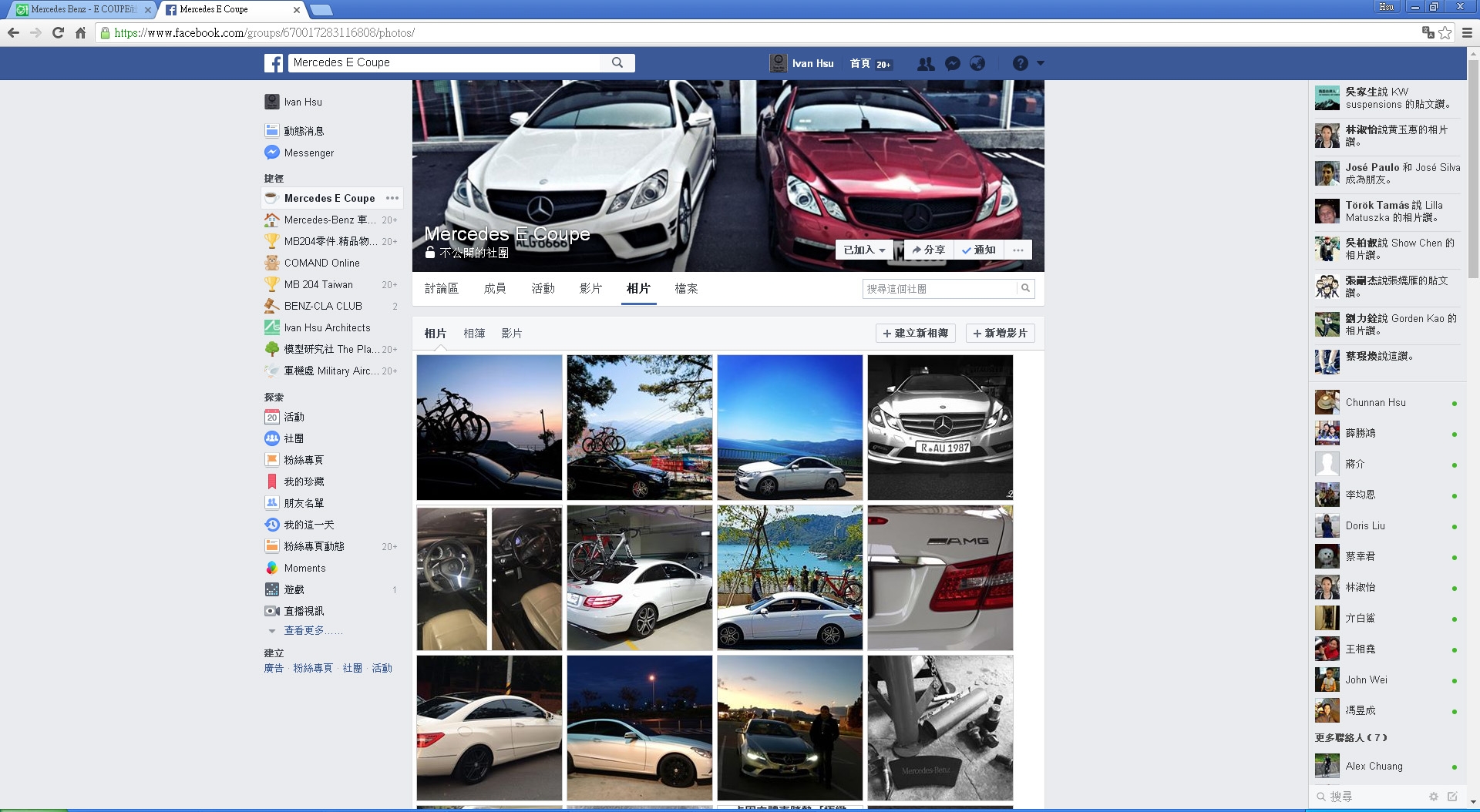Open Ivan Hsu profile in top bar

[802, 63]
